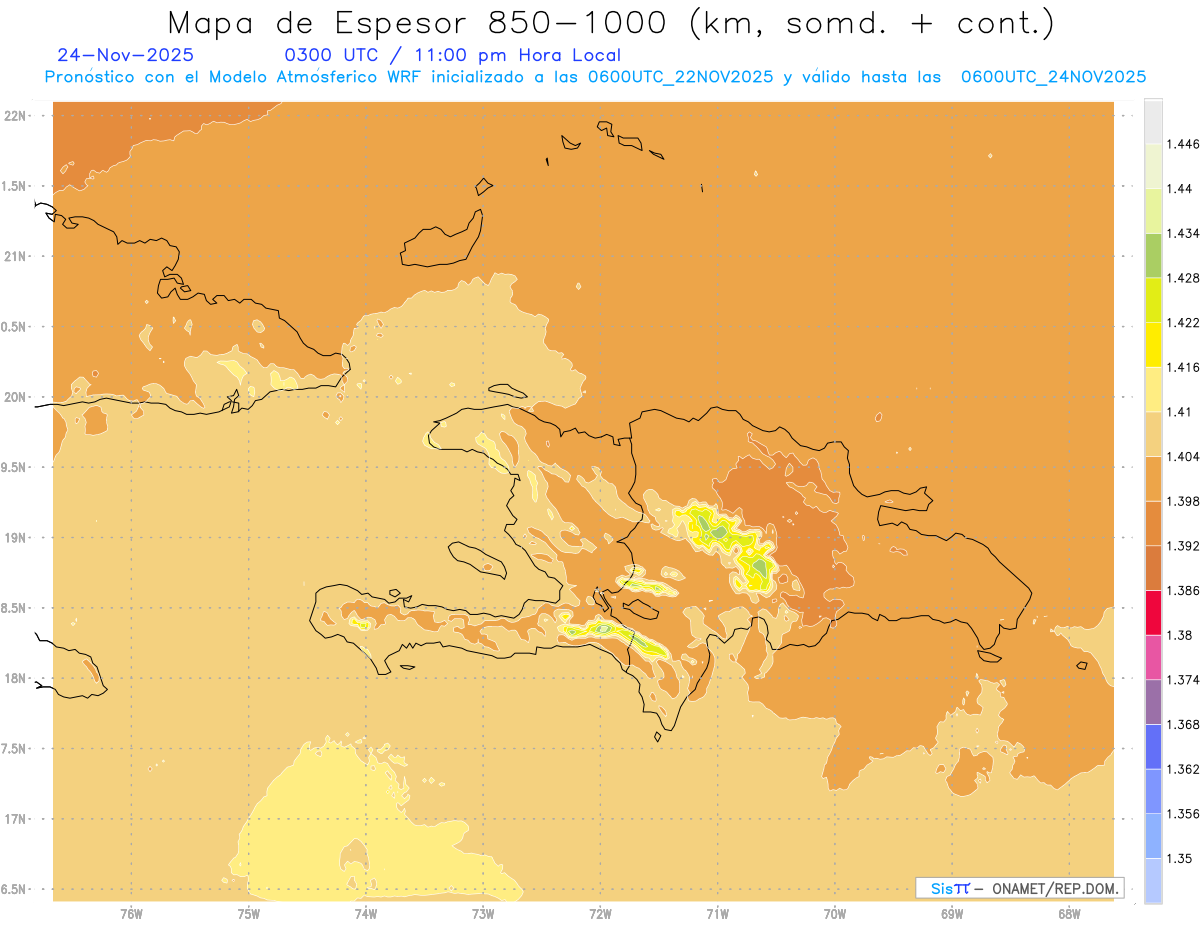
Task: Click legend value '1.446'
Action: click(x=1183, y=144)
